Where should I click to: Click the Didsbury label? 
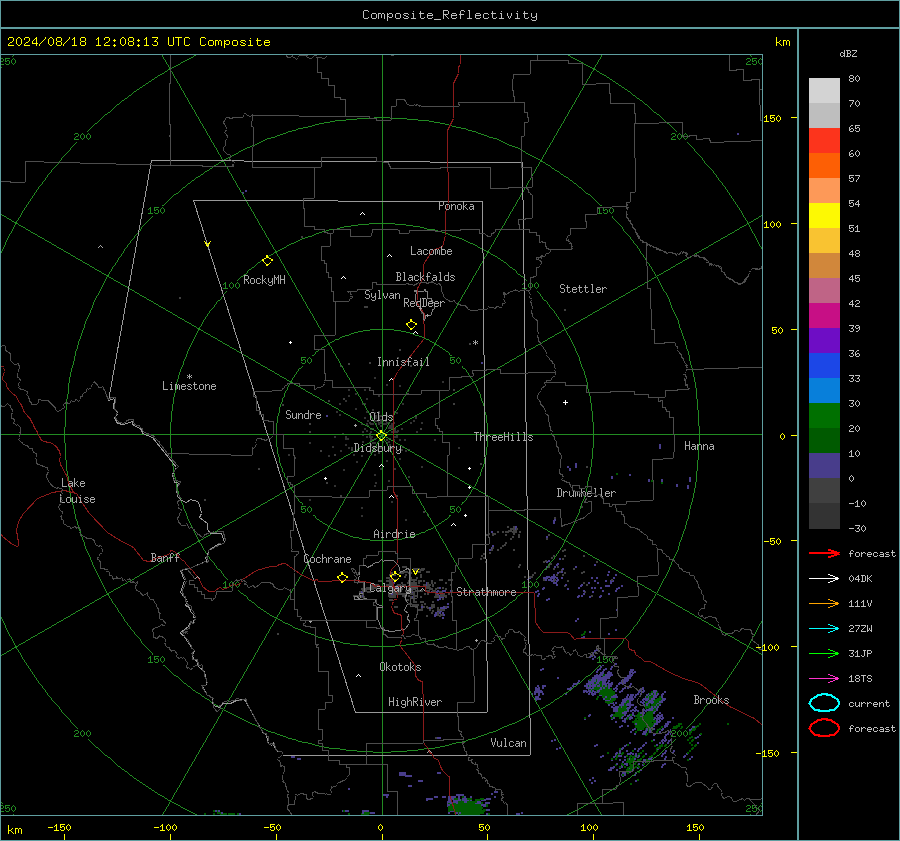(378, 448)
